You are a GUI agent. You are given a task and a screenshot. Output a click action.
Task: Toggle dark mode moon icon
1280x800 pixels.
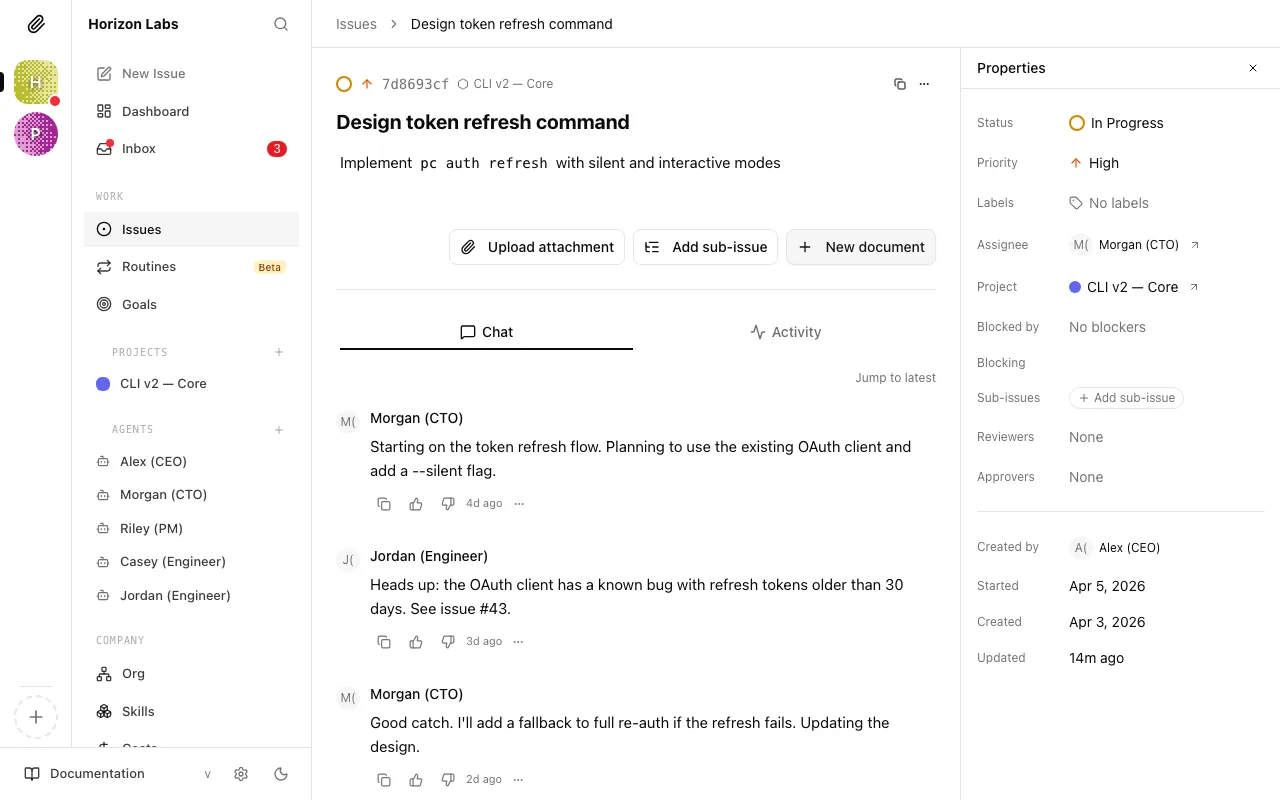(281, 774)
